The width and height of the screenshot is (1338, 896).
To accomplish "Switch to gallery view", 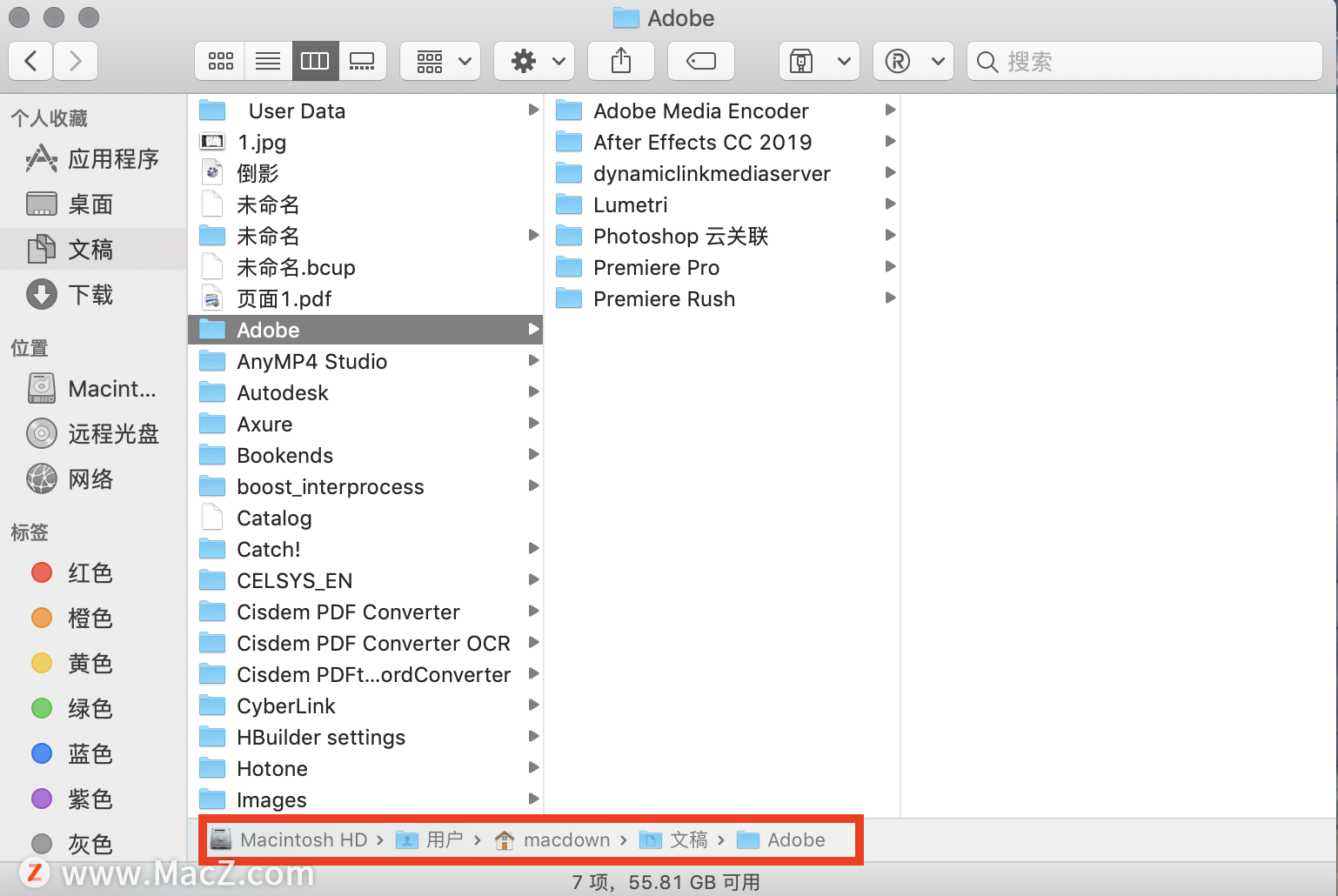I will [362, 61].
